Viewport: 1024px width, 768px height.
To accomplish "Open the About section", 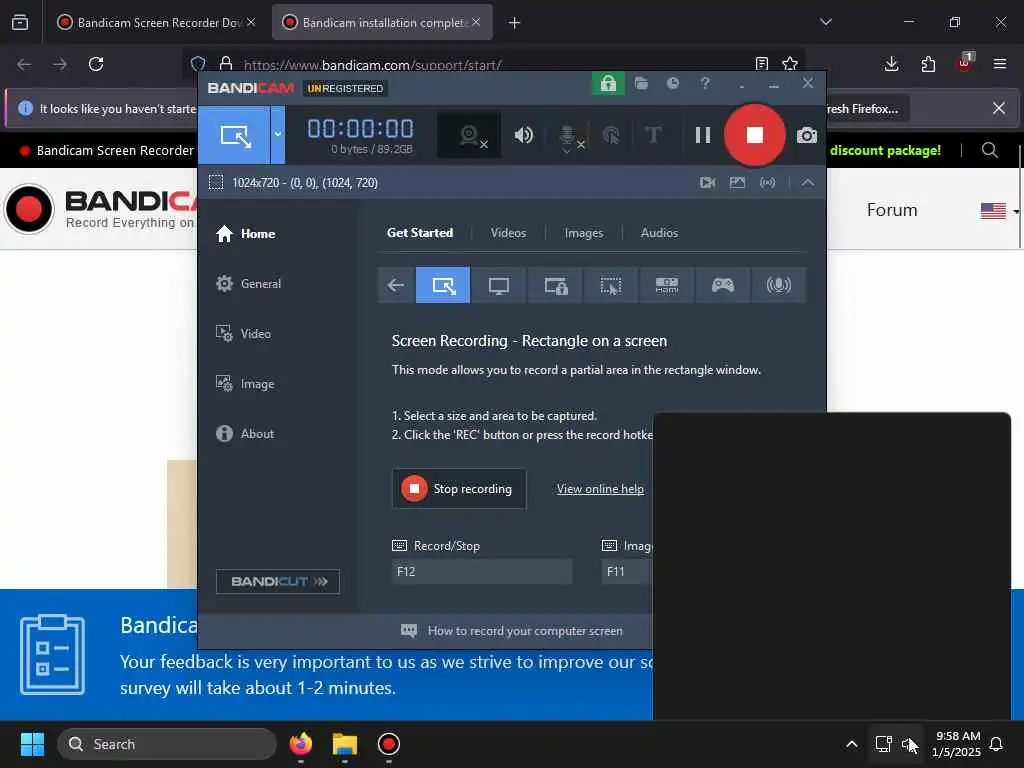I will coord(245,434).
